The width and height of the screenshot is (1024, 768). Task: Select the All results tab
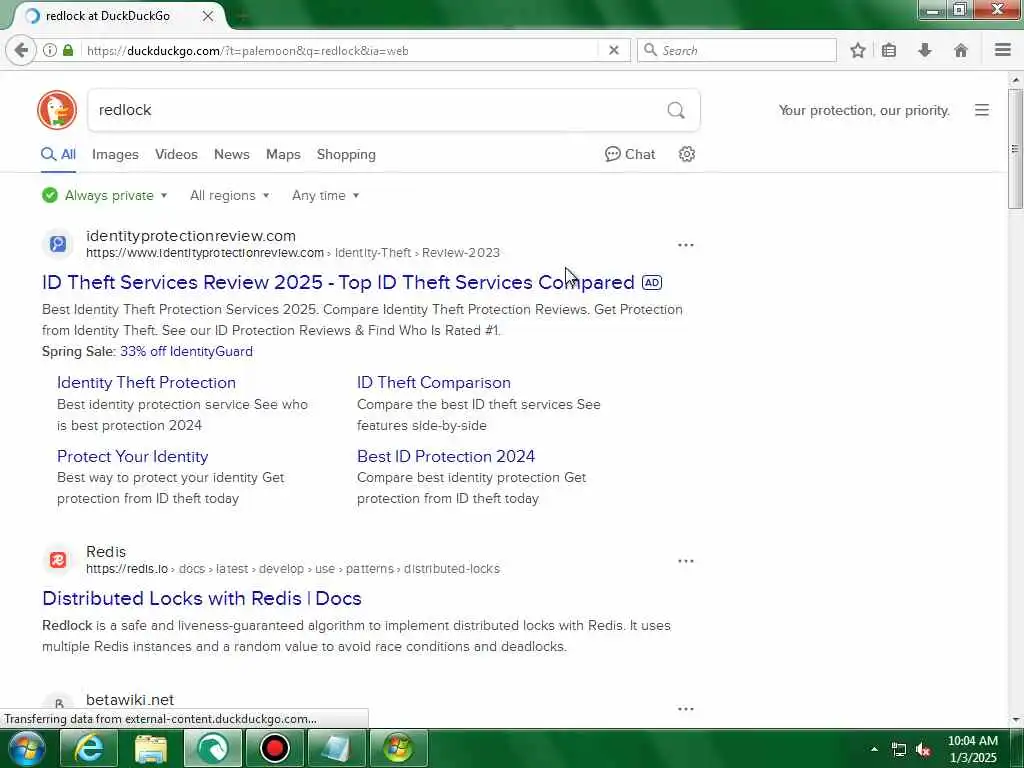click(58, 154)
